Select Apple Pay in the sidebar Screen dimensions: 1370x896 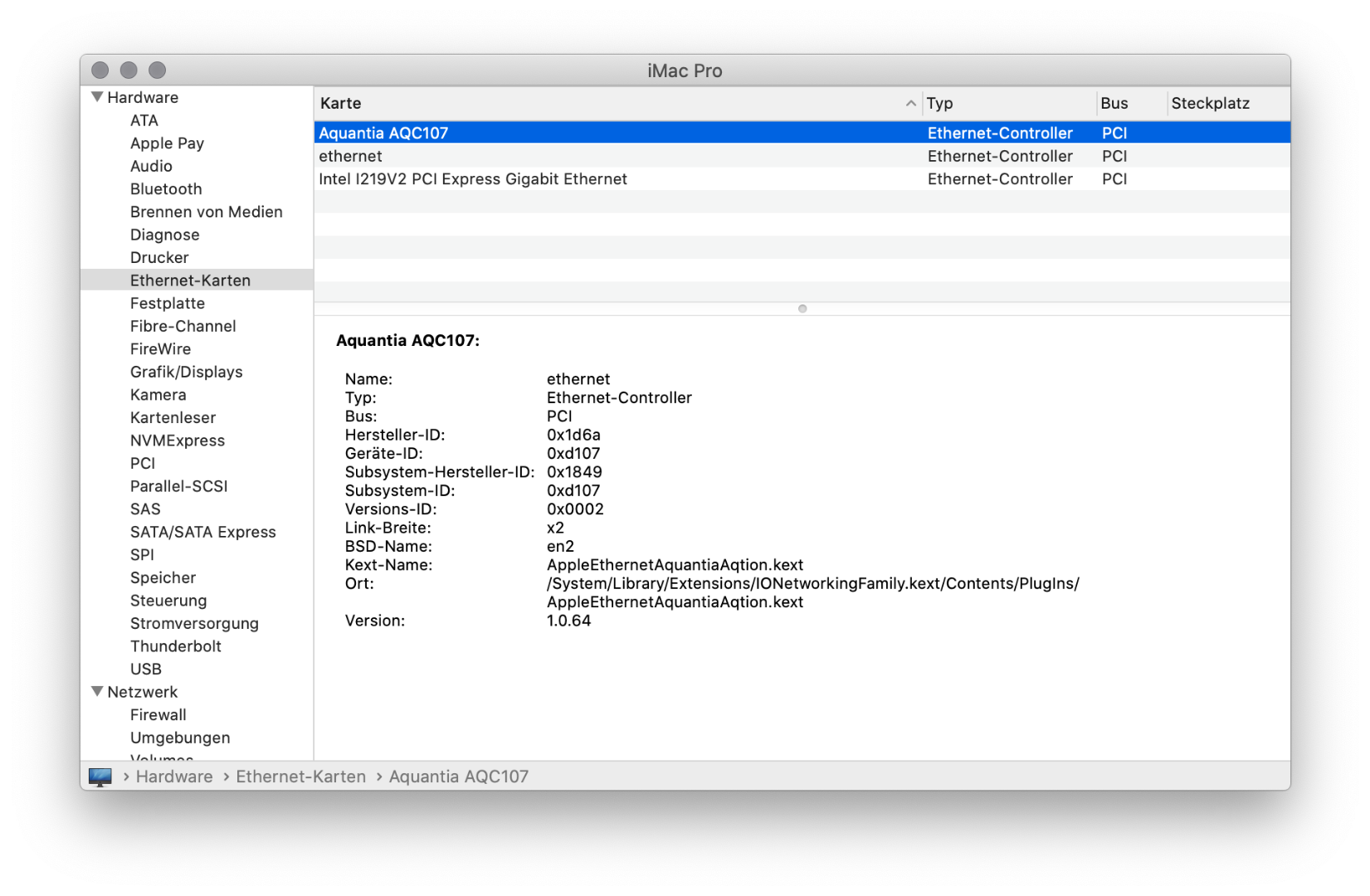click(167, 143)
